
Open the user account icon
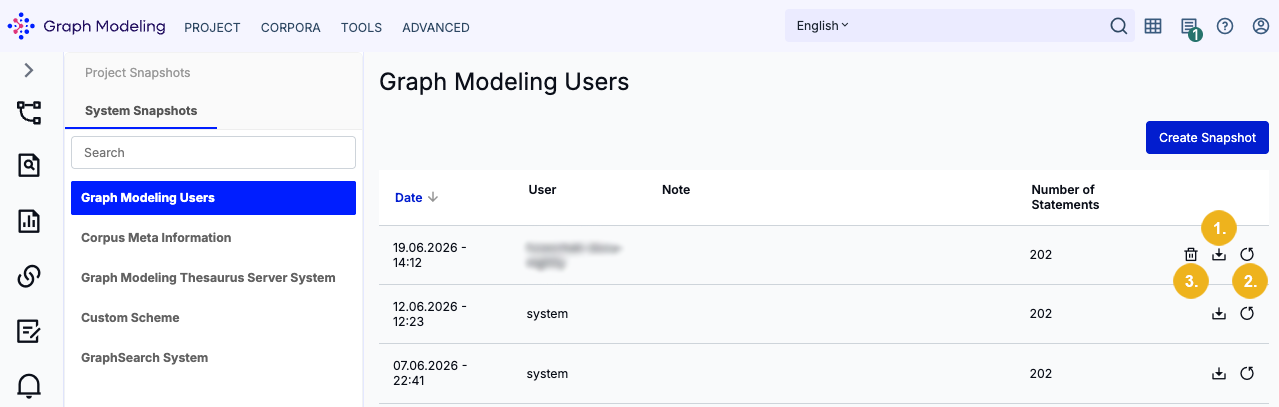pos(1261,26)
